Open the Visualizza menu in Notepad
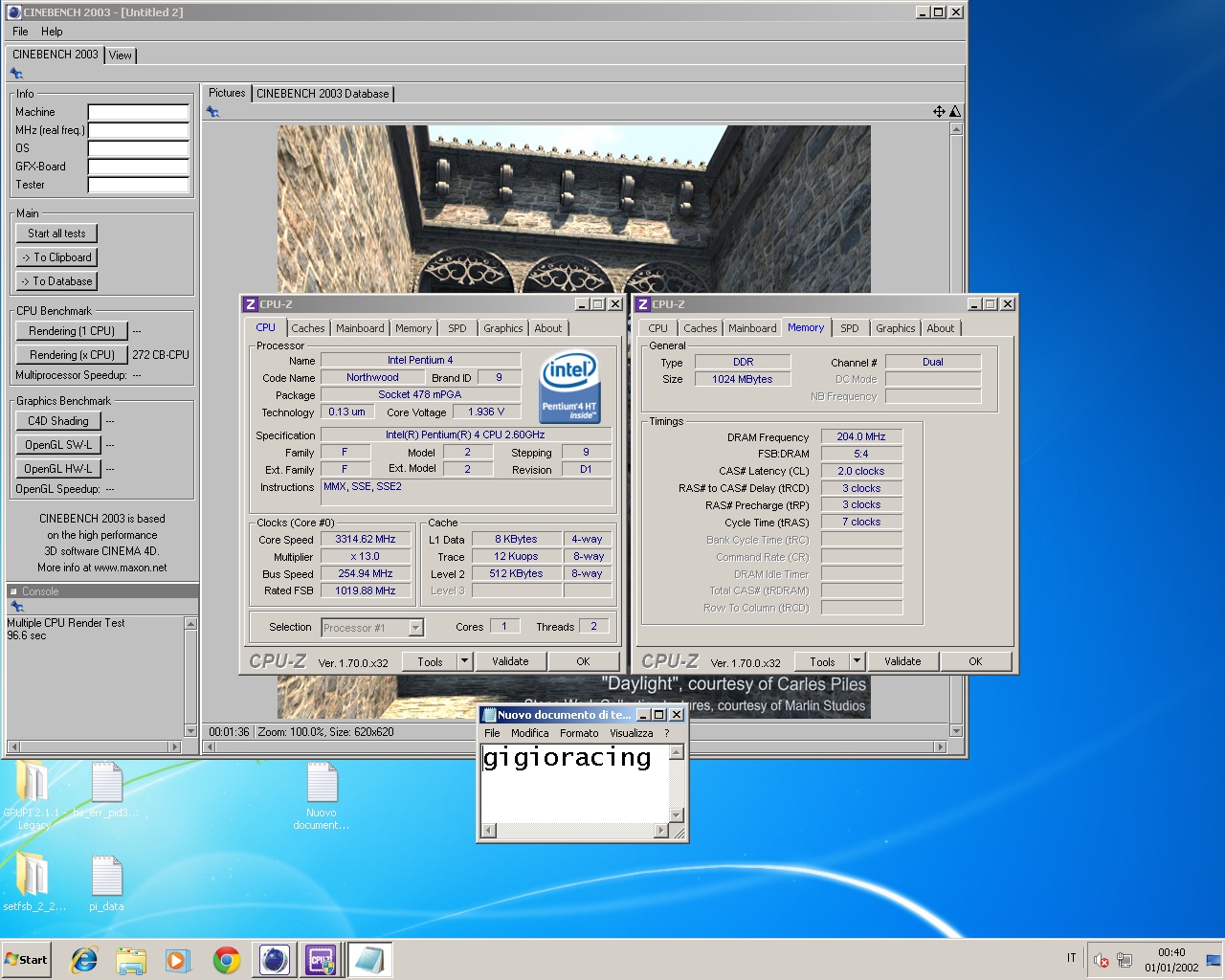Viewport: 1225px width, 980px height. pos(632,733)
